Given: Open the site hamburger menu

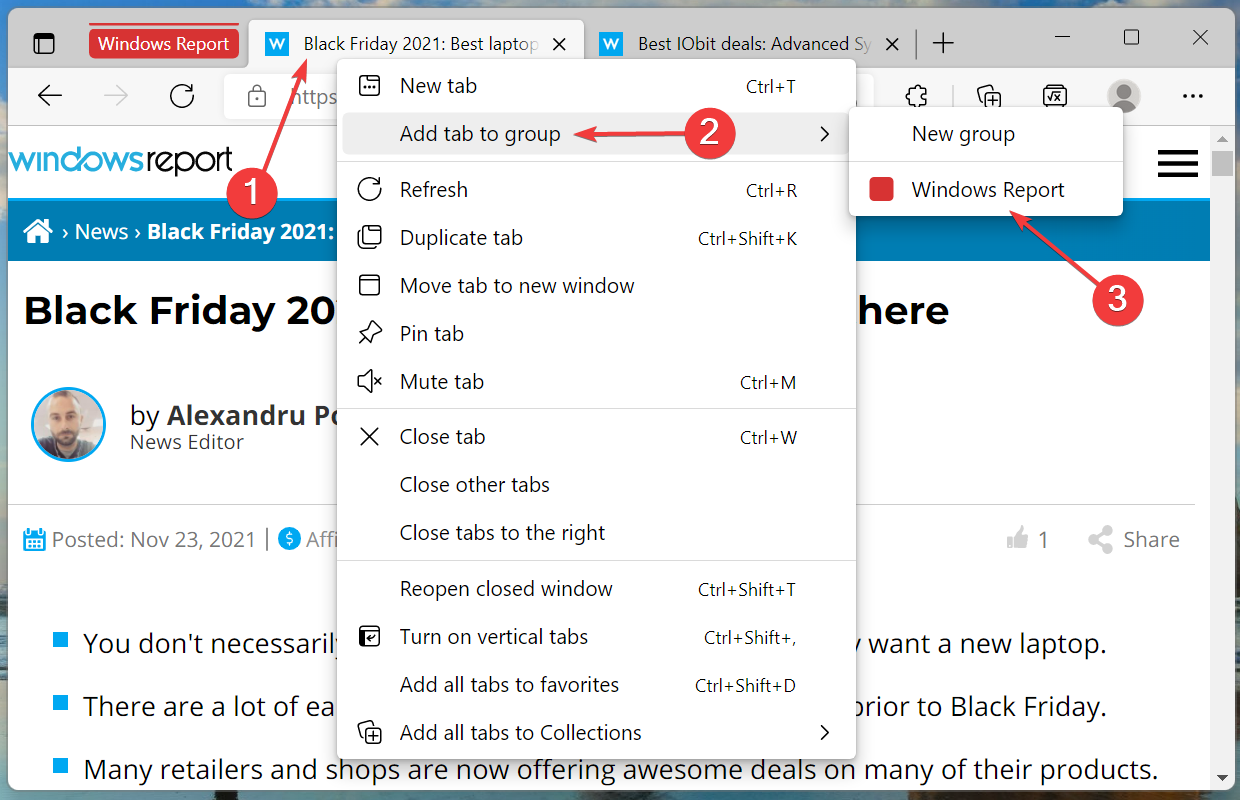Looking at the screenshot, I should click(1178, 163).
